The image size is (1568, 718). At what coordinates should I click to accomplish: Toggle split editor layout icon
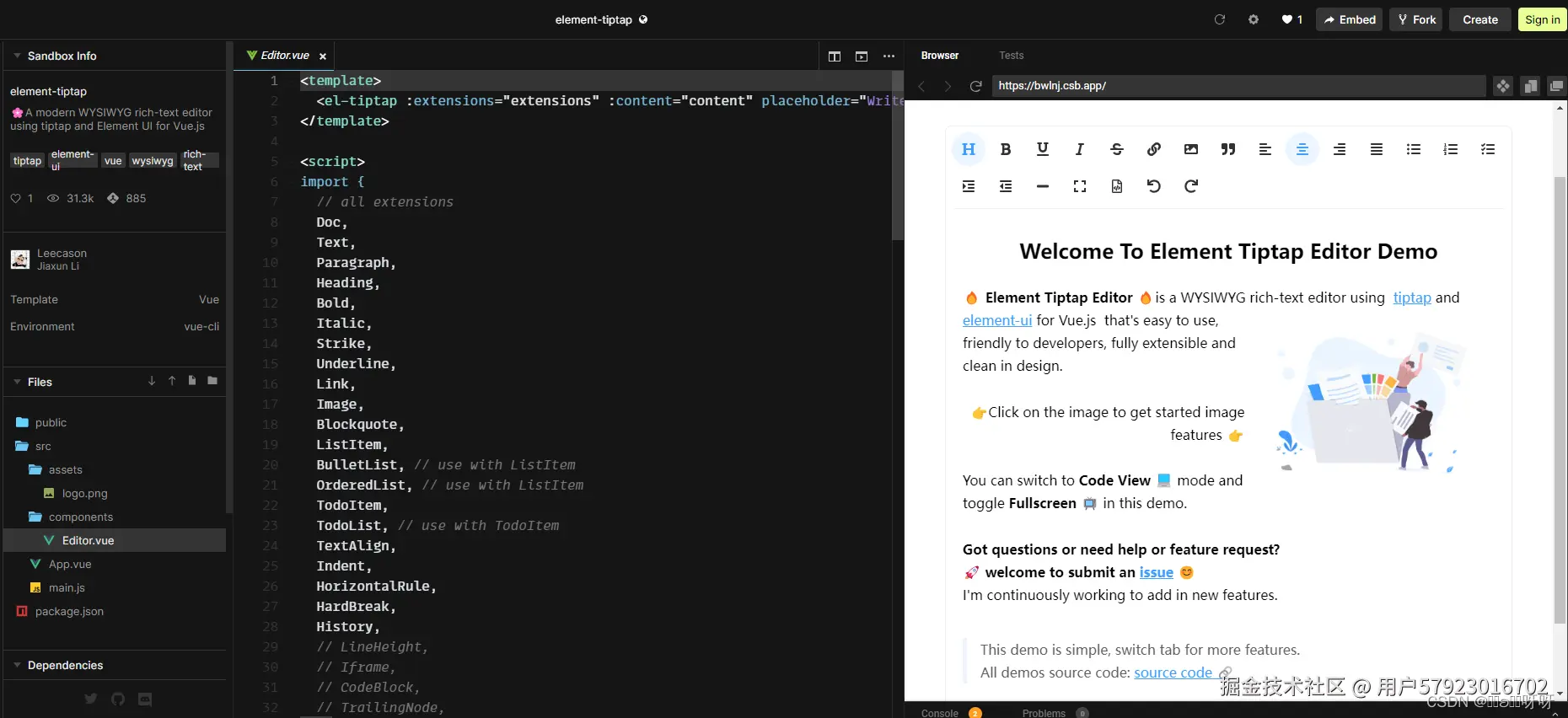tap(835, 56)
